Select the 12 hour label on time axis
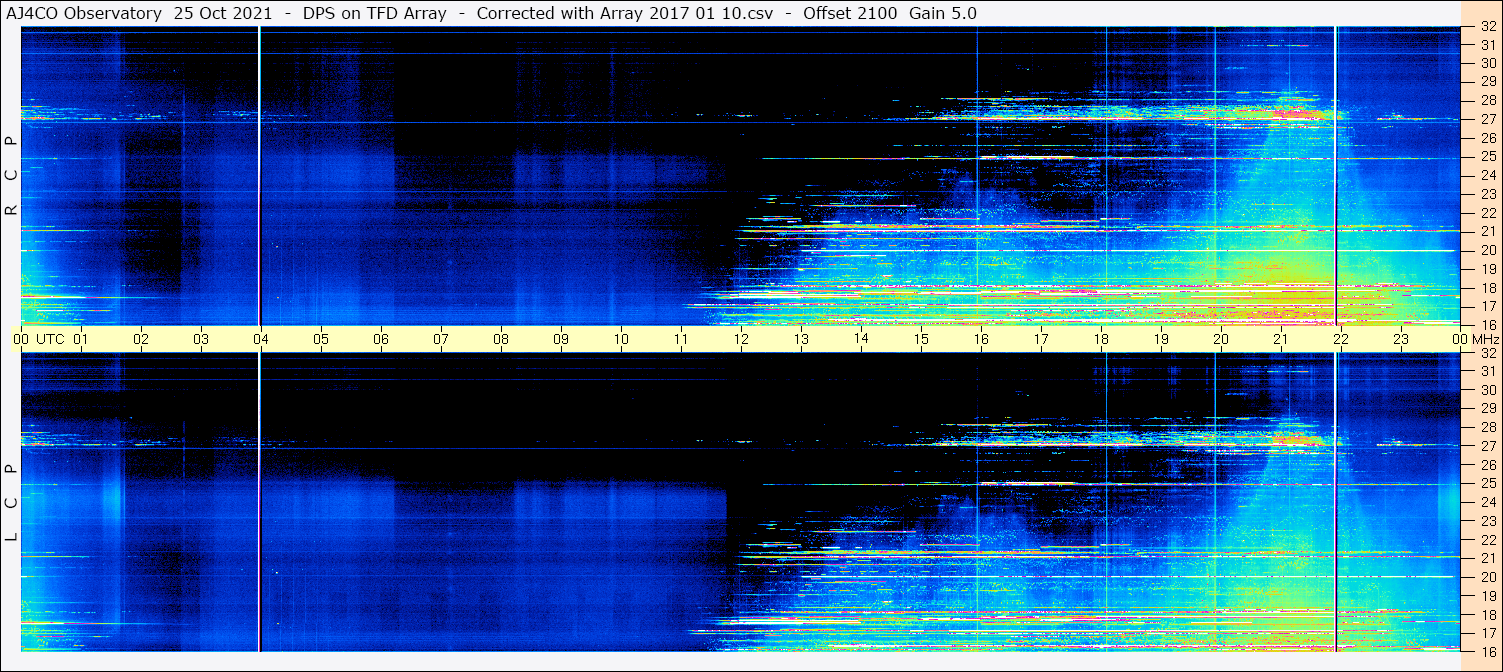Image resolution: width=1503 pixels, height=672 pixels. point(741,339)
